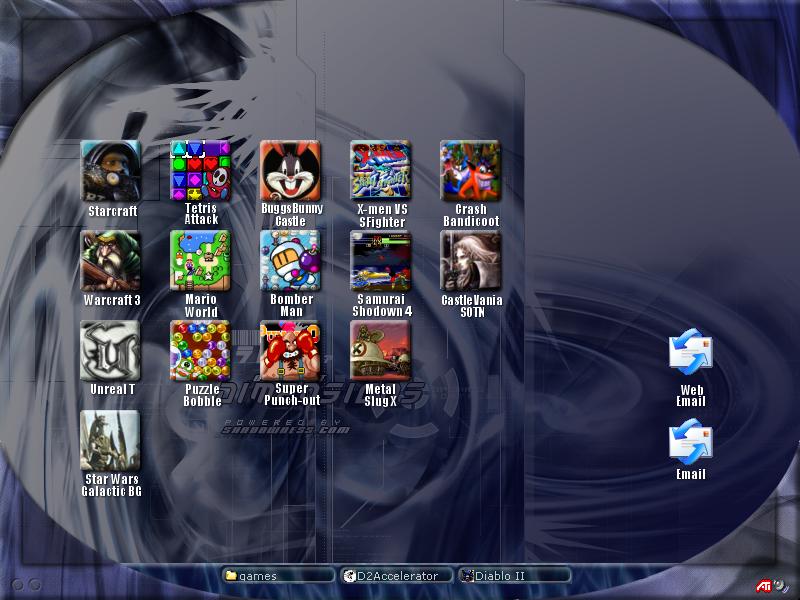Select the BuggsBunny Castle icon
This screenshot has width=800, height=600.
[x=290, y=171]
